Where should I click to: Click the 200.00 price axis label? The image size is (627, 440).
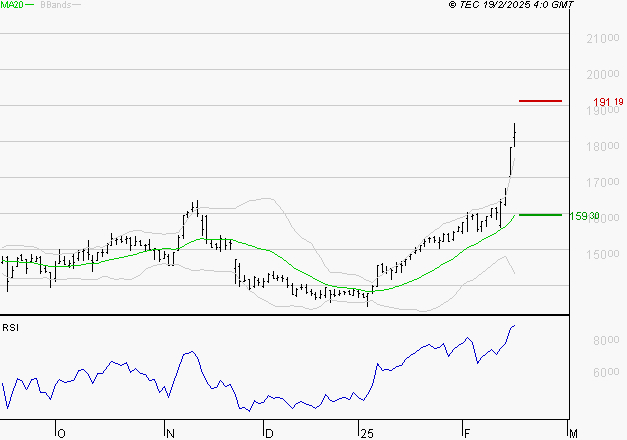click(x=603, y=74)
